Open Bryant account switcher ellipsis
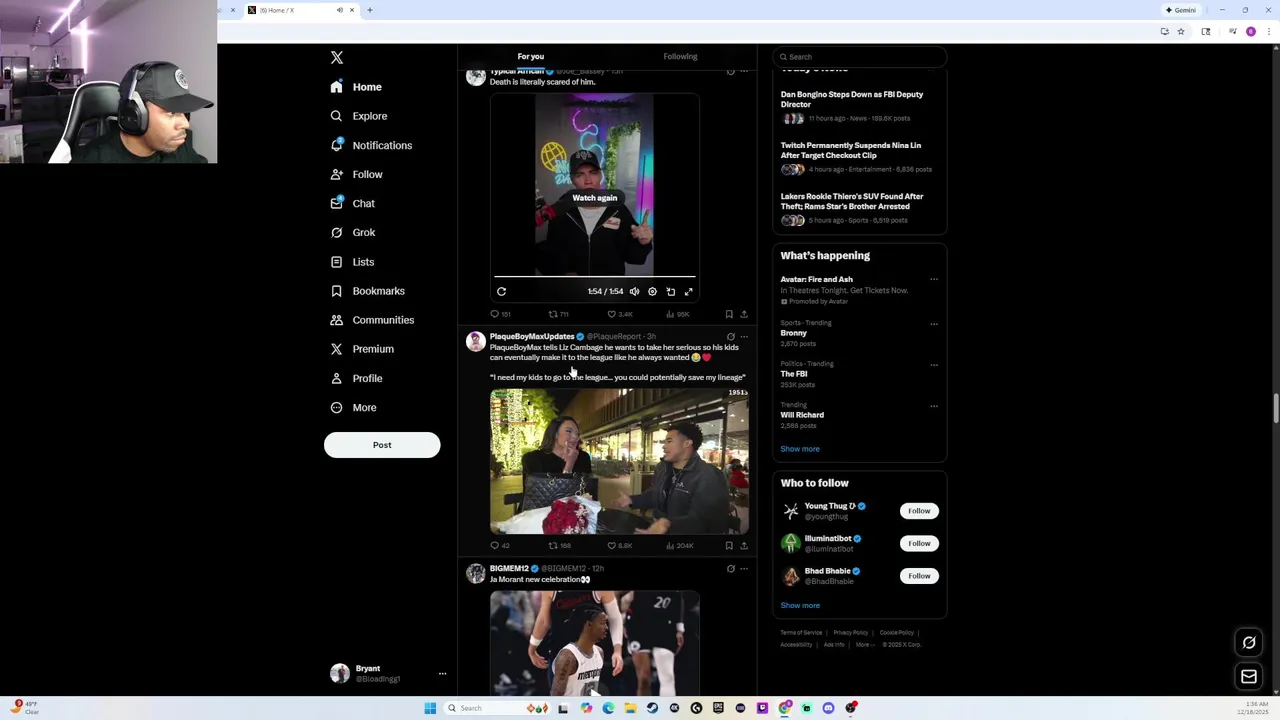This screenshot has height=720, width=1280. coord(442,674)
